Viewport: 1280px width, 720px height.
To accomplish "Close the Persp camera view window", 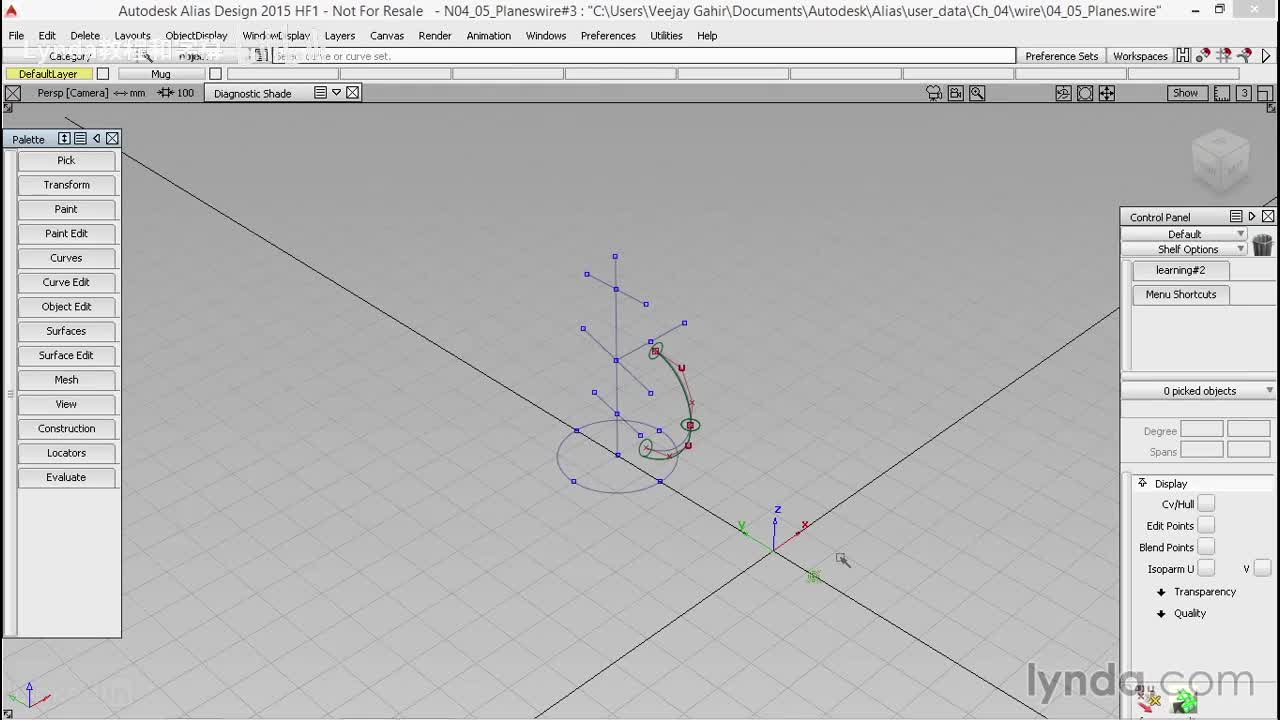I will tap(12, 93).
